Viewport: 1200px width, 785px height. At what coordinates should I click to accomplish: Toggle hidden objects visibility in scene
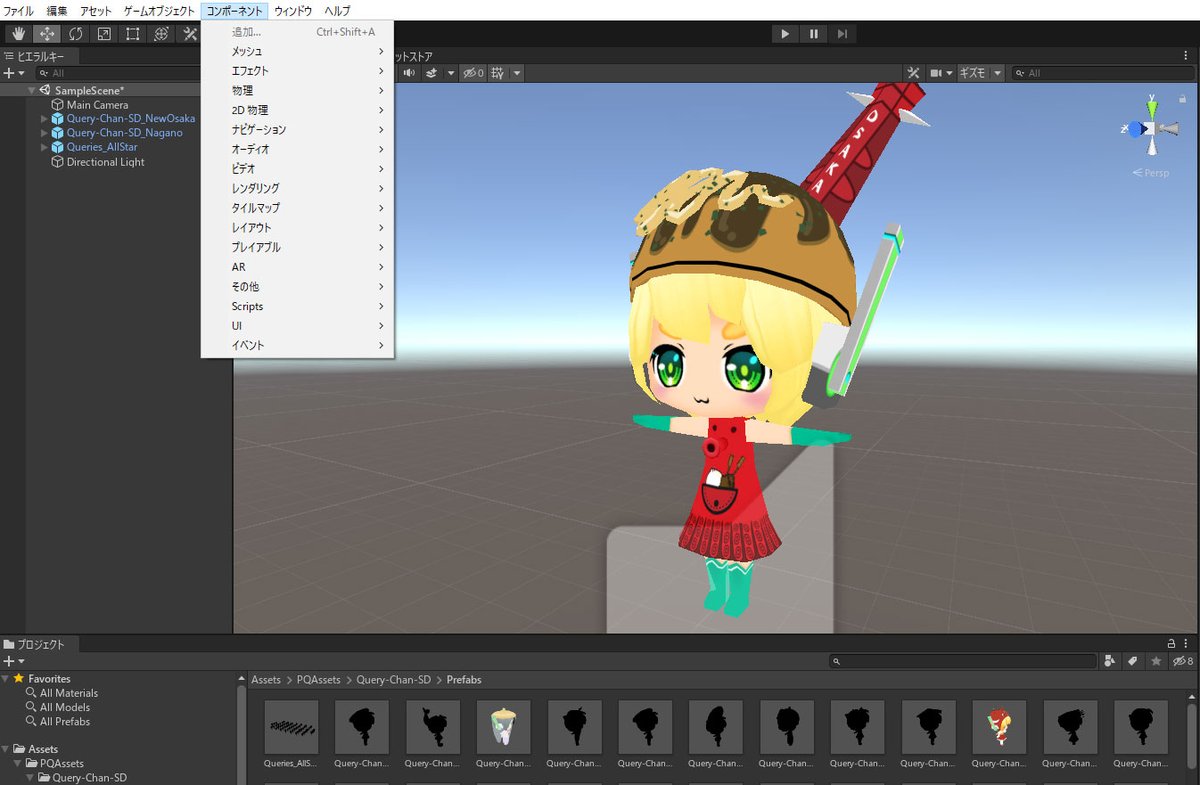point(472,73)
